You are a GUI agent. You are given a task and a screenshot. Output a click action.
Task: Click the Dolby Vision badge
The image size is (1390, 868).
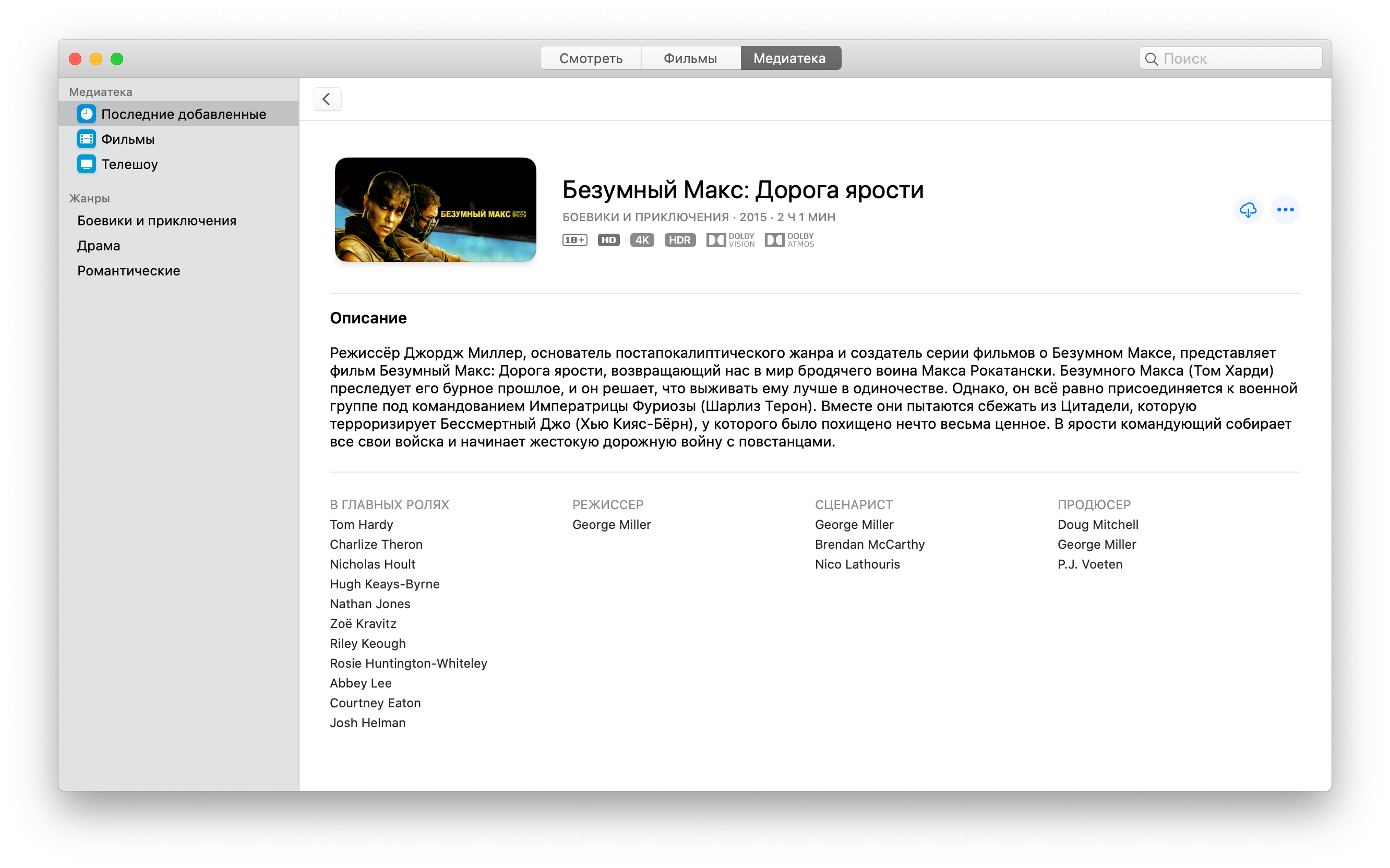click(730, 240)
